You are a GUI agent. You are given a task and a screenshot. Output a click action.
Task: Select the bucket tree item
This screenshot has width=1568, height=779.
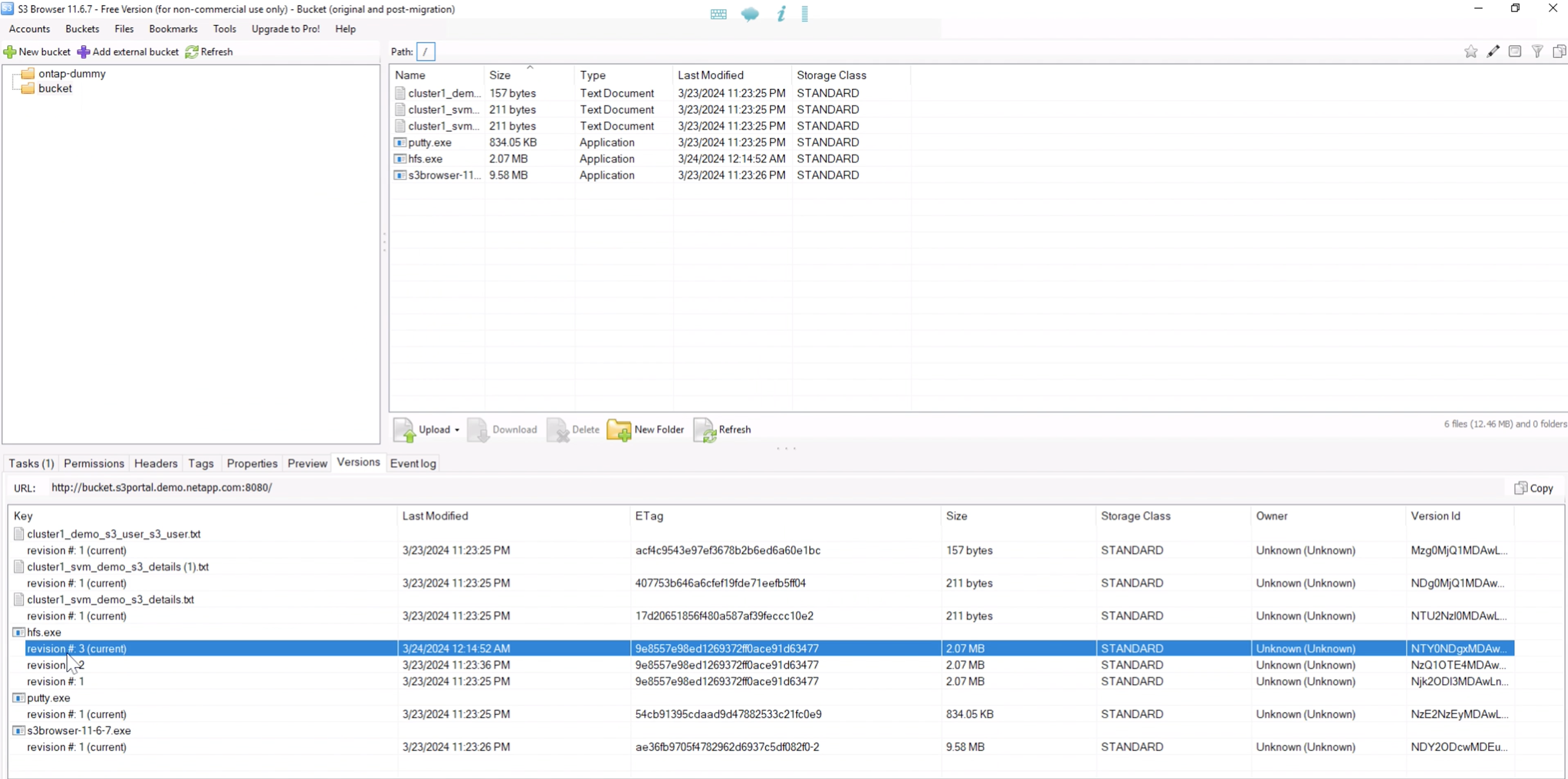coord(55,88)
